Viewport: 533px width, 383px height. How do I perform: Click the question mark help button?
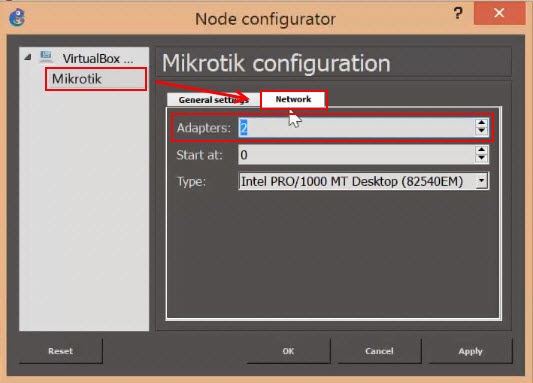(x=458, y=14)
